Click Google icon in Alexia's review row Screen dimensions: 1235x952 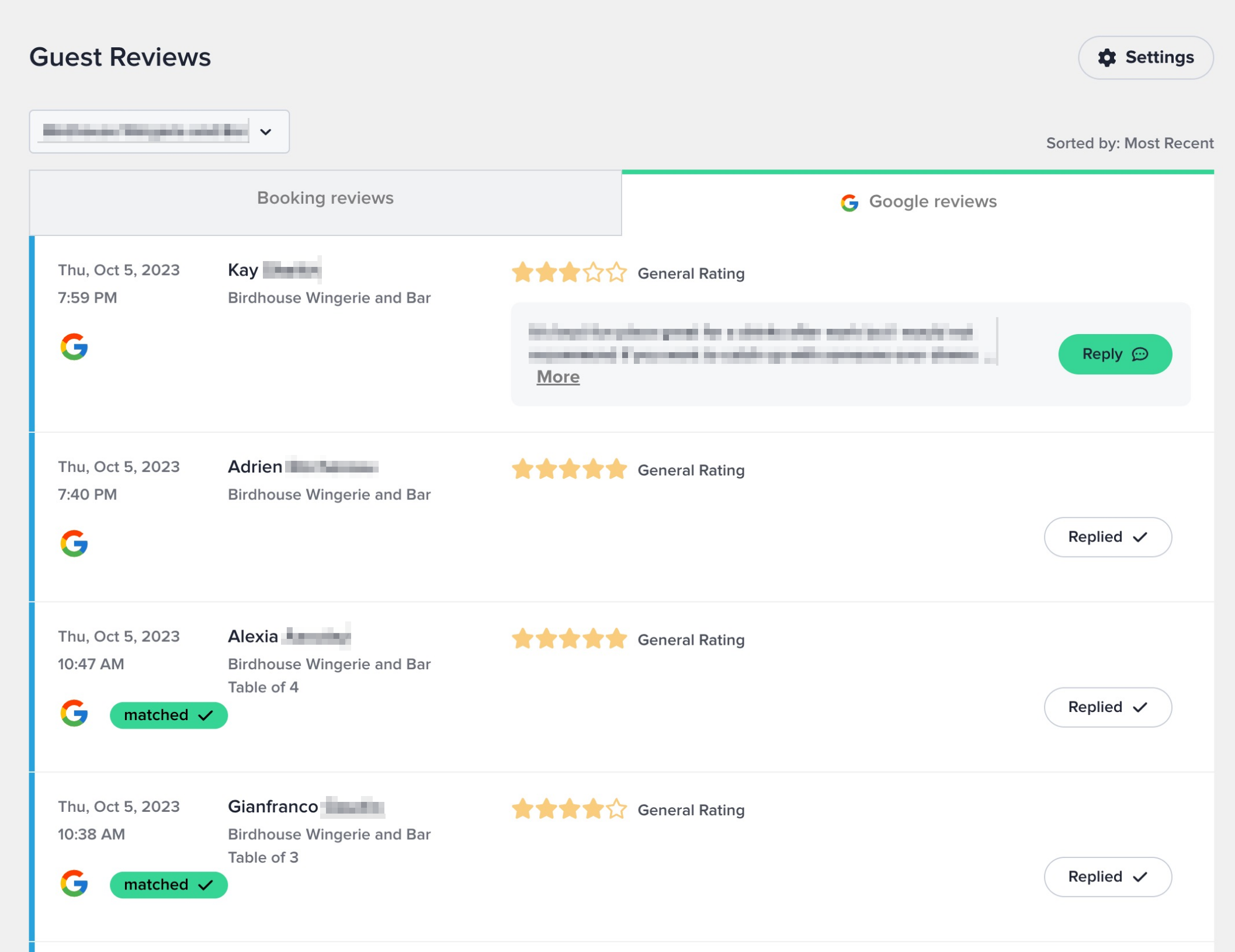[74, 713]
